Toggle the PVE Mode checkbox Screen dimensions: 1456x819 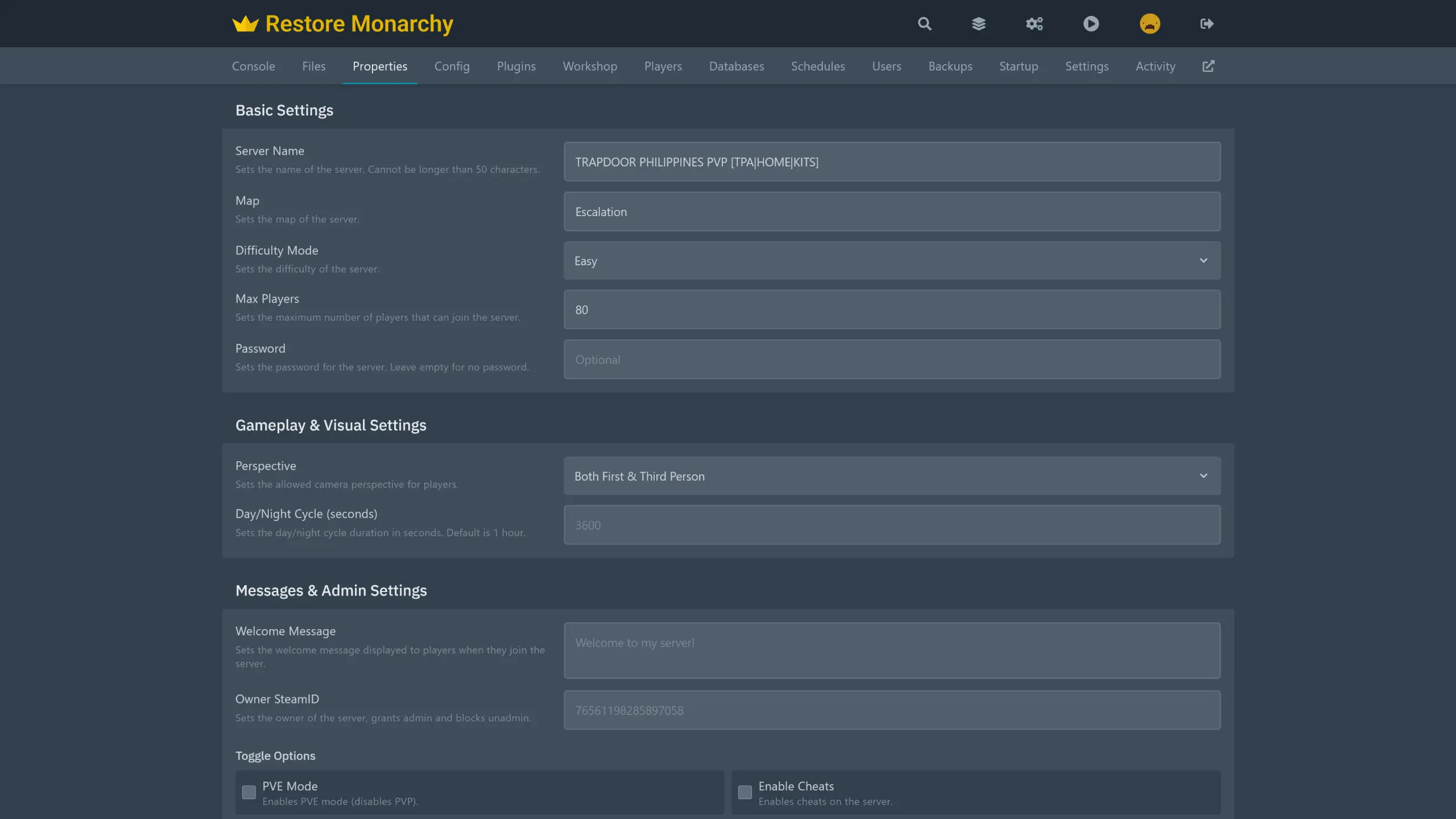point(249,792)
